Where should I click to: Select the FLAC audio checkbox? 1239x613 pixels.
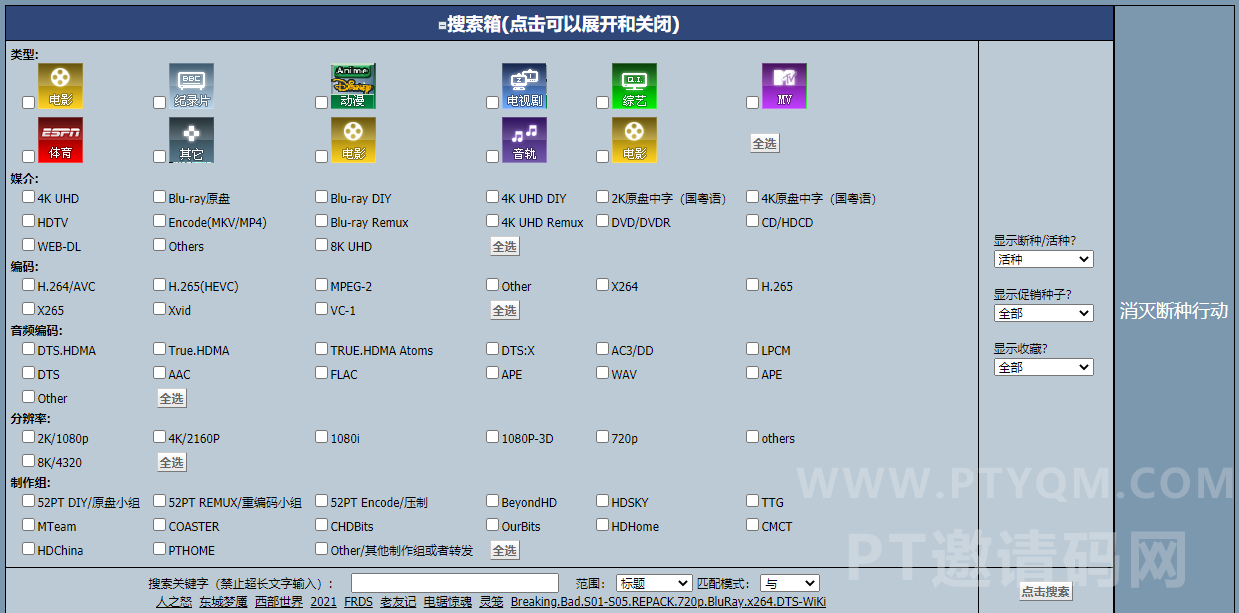[321, 373]
